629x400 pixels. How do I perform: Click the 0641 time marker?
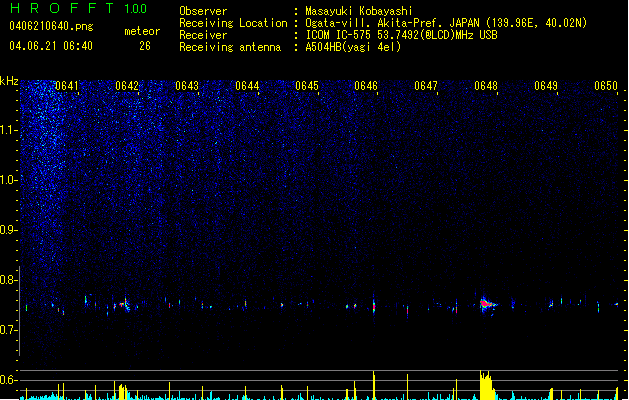click(67, 86)
